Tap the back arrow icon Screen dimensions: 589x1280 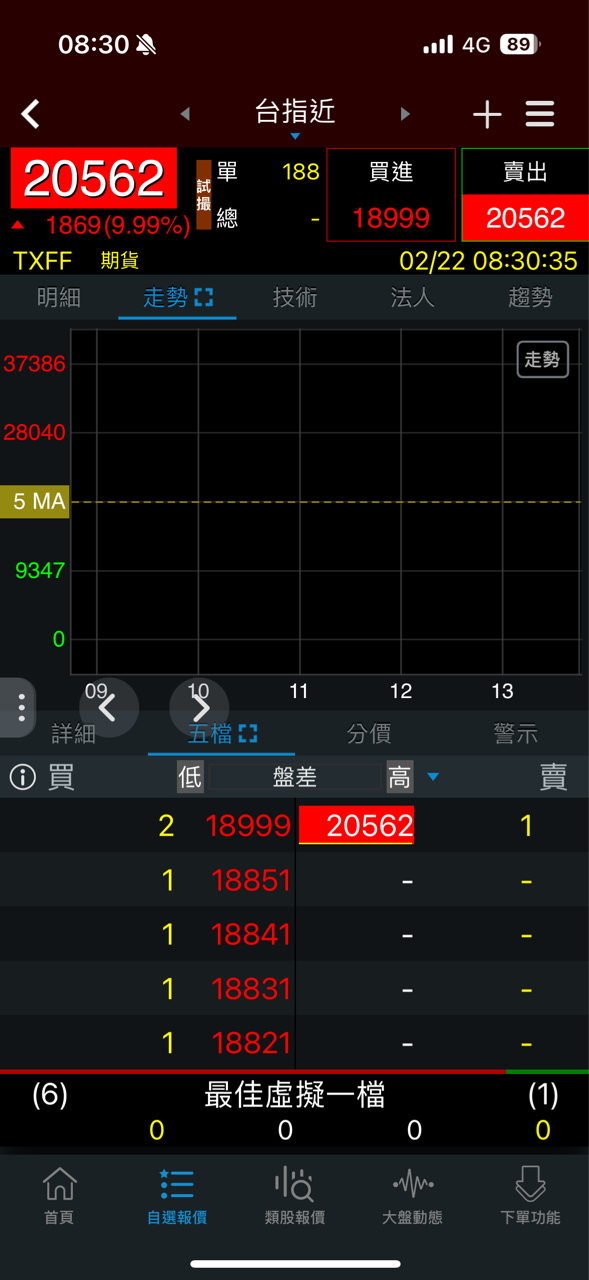pyautogui.click(x=31, y=114)
